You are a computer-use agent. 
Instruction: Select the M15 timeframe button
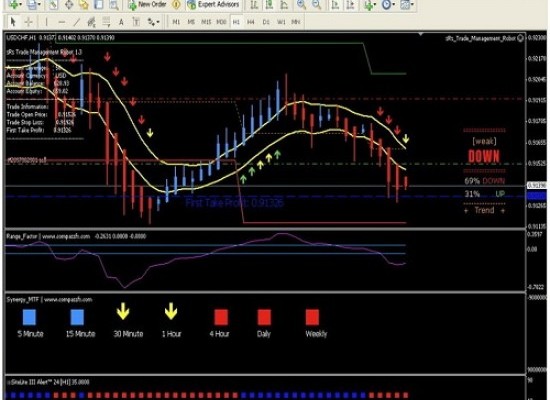(x=206, y=22)
